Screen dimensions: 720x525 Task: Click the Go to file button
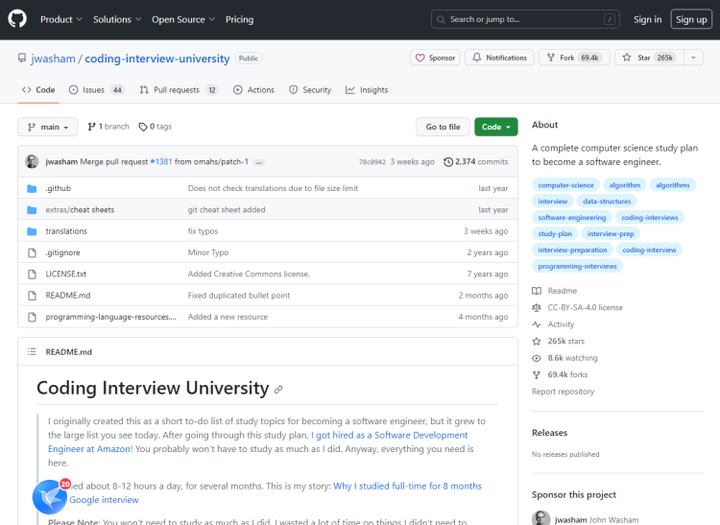click(x=443, y=127)
